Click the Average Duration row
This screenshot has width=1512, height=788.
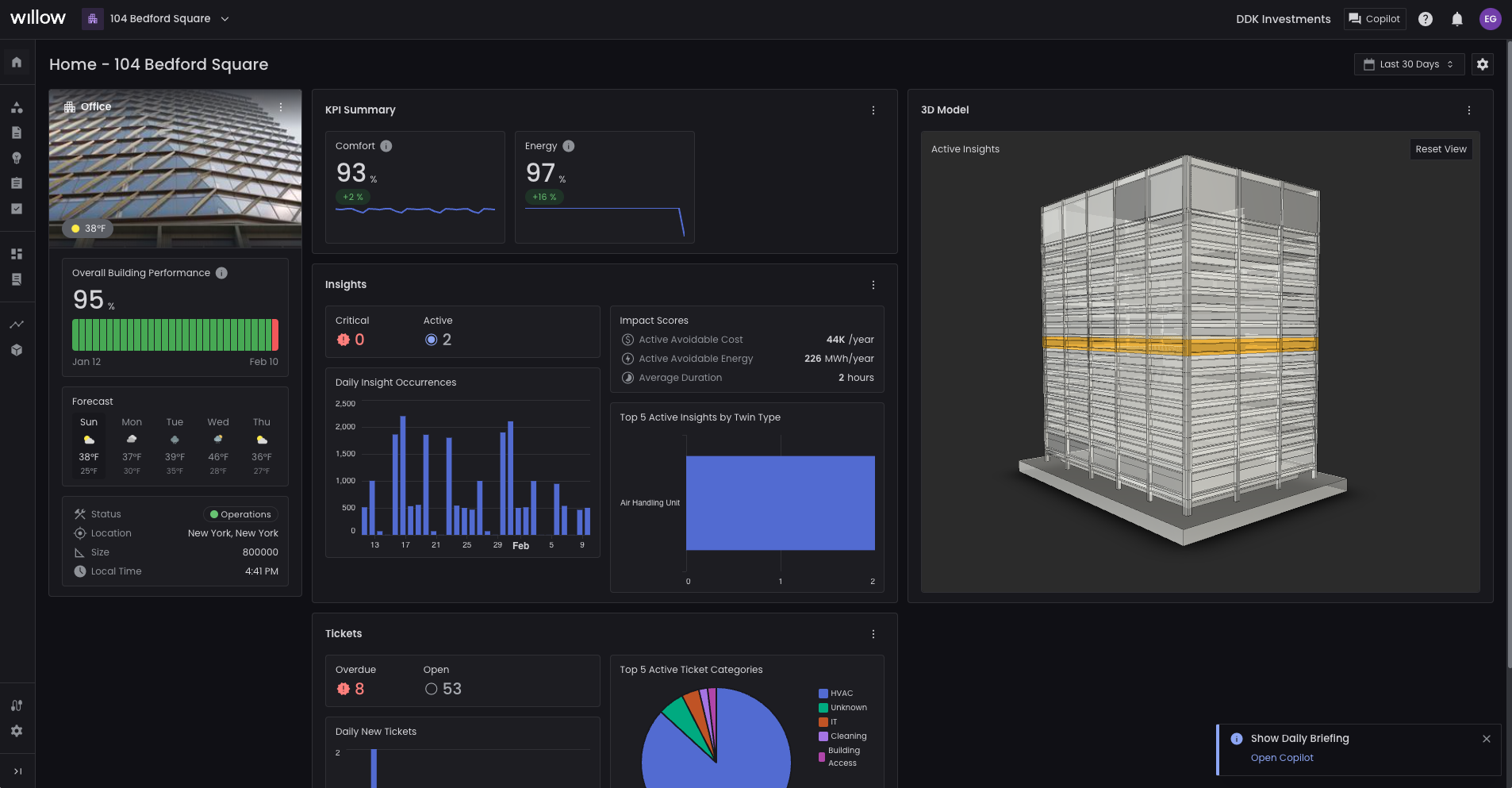[746, 378]
